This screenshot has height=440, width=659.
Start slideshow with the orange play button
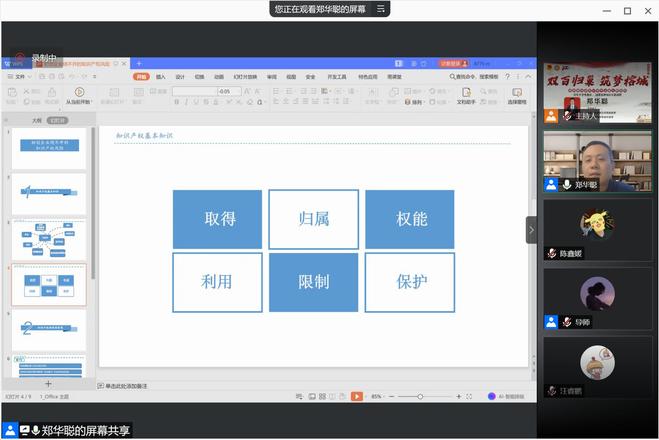[x=356, y=396]
